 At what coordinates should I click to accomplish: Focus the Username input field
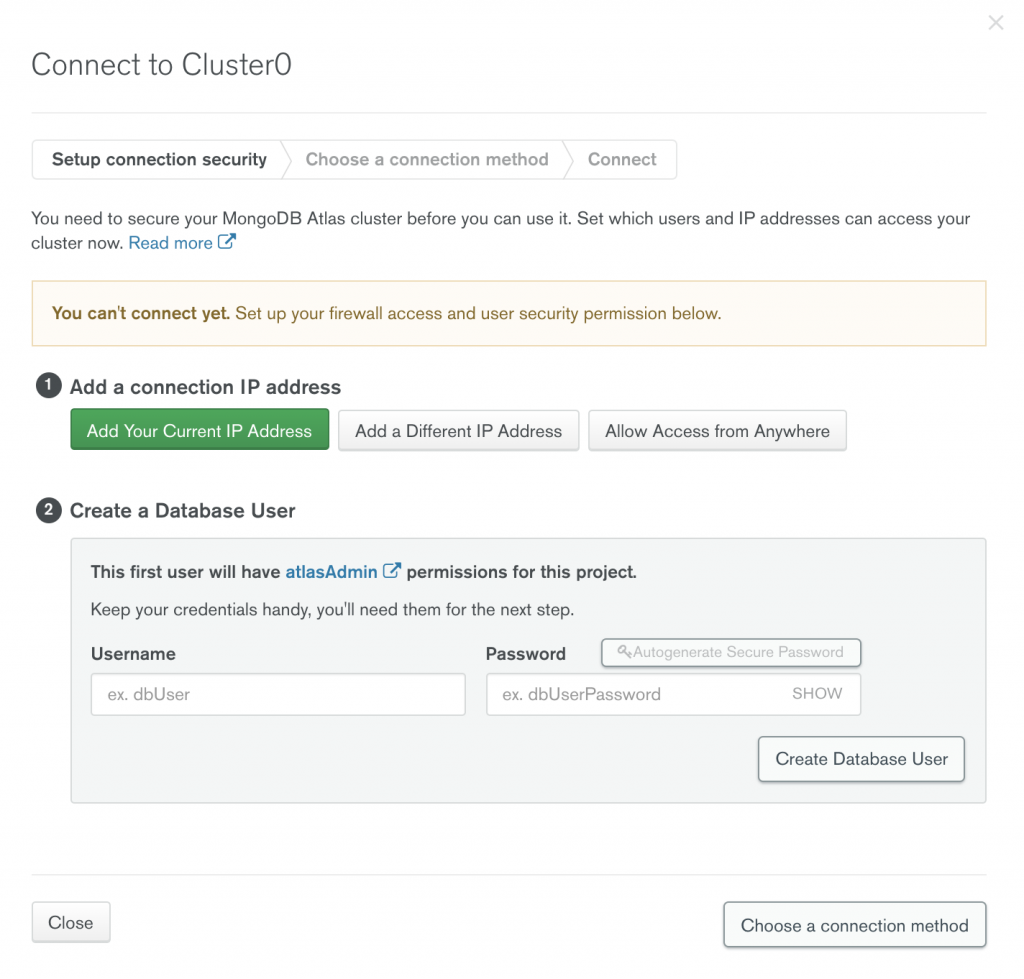click(278, 694)
